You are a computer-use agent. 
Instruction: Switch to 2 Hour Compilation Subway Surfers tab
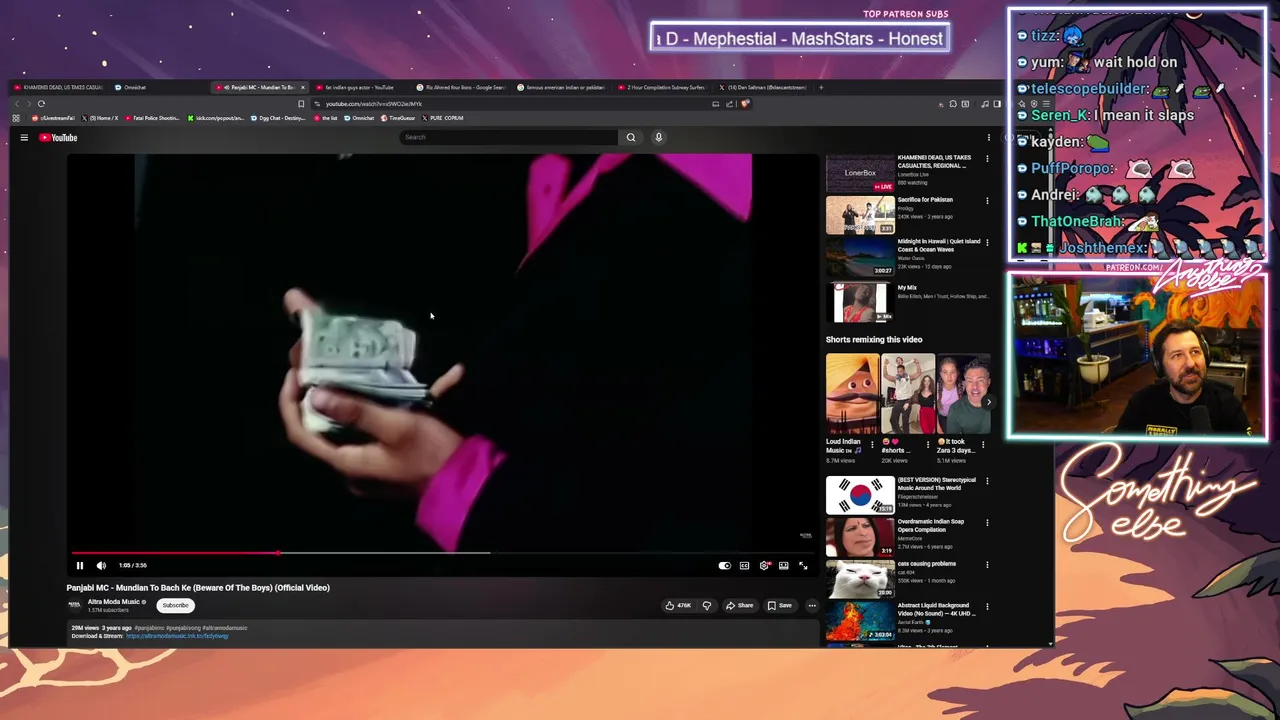tap(663, 87)
